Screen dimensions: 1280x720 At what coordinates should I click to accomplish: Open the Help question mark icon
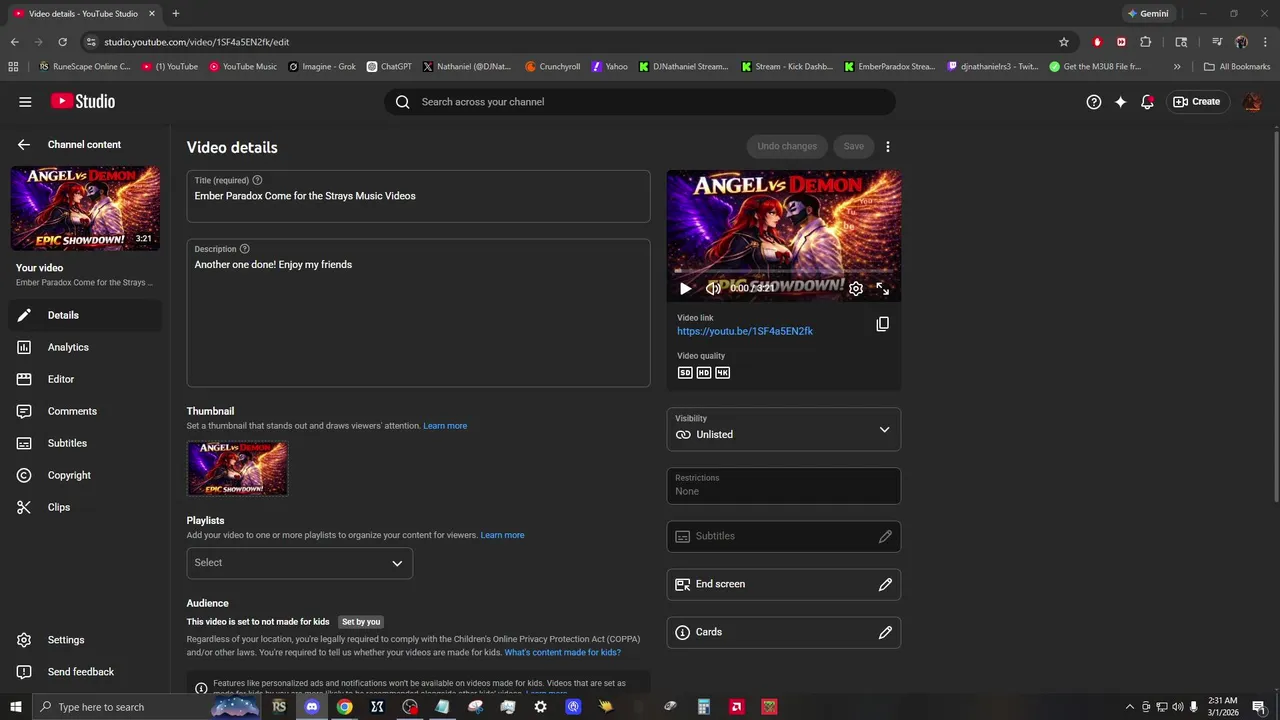[1094, 102]
